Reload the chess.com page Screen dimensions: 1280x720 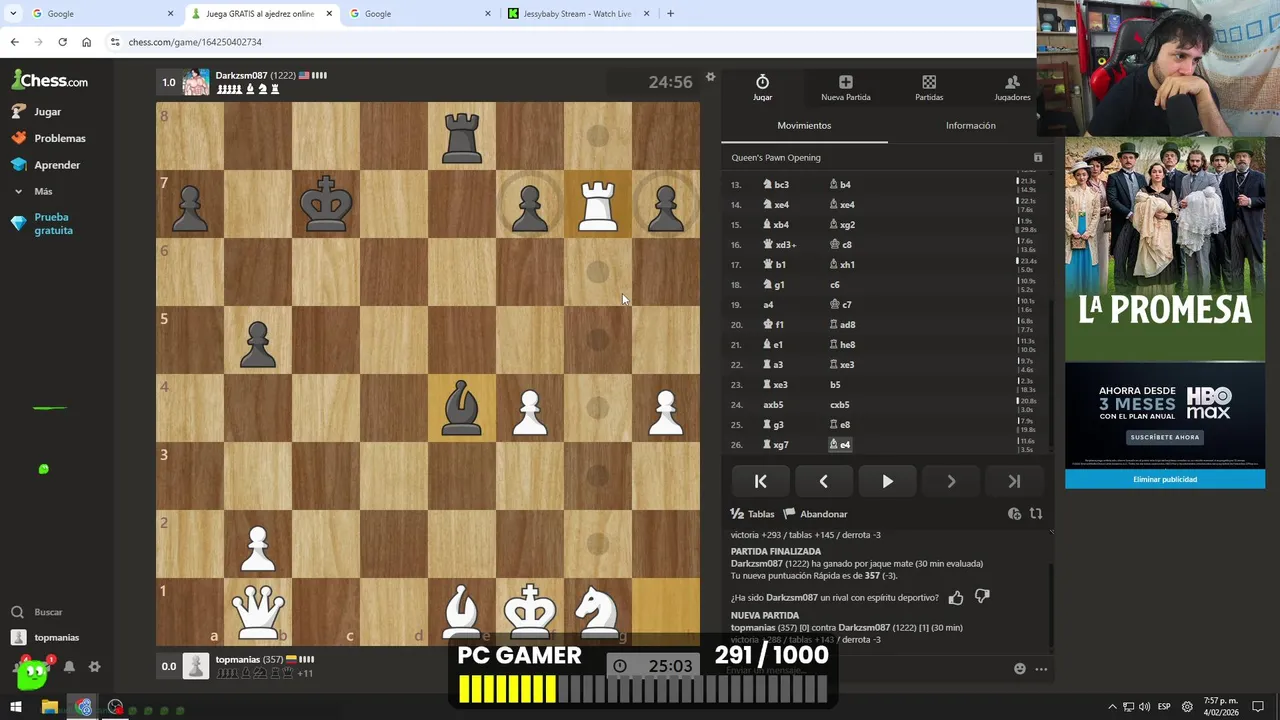[x=62, y=42]
